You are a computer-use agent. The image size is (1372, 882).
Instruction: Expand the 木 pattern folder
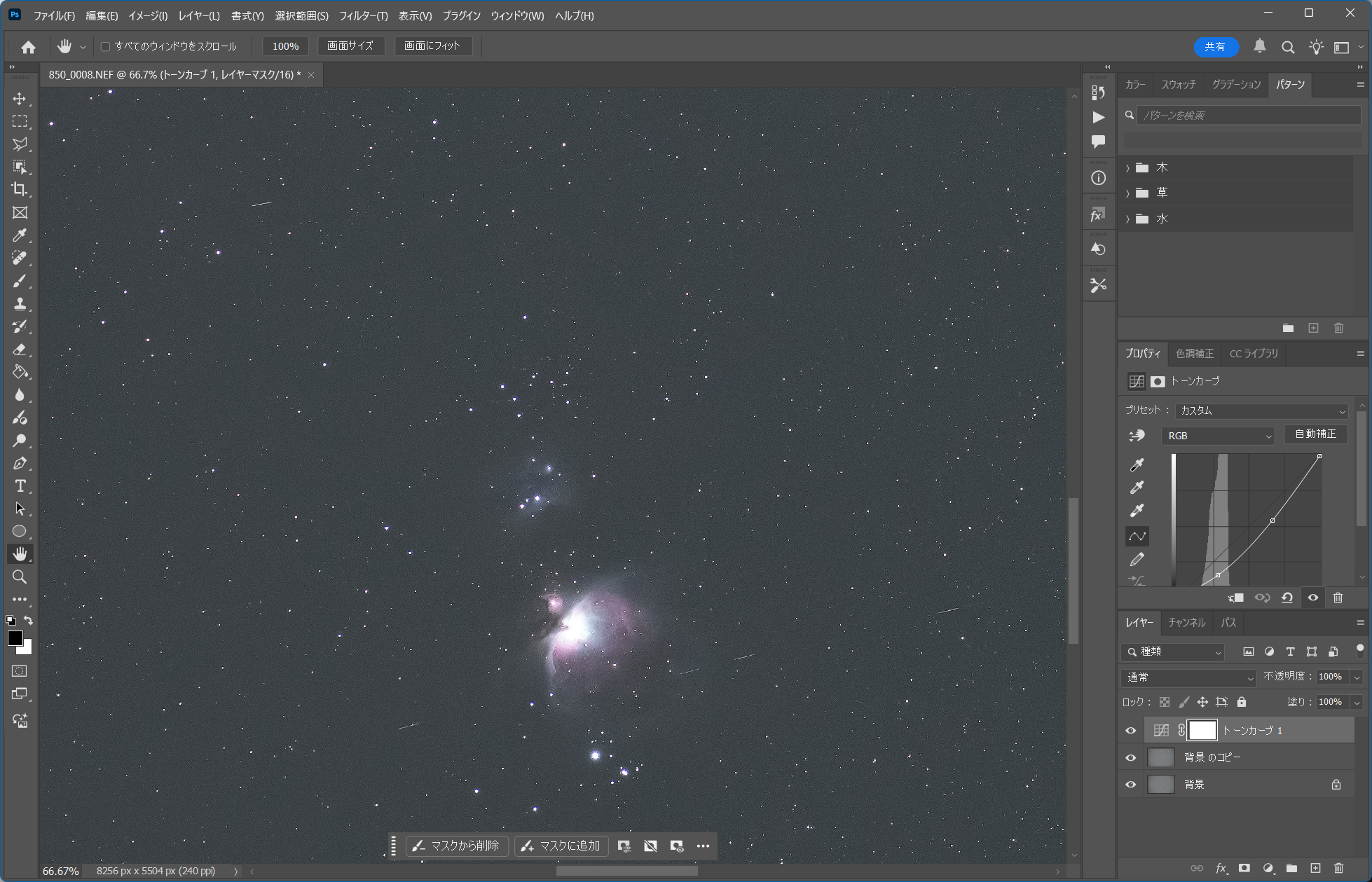point(1127,168)
